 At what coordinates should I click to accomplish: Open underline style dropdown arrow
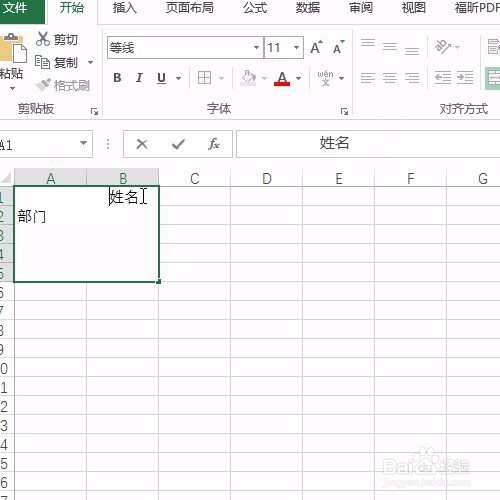point(178,79)
